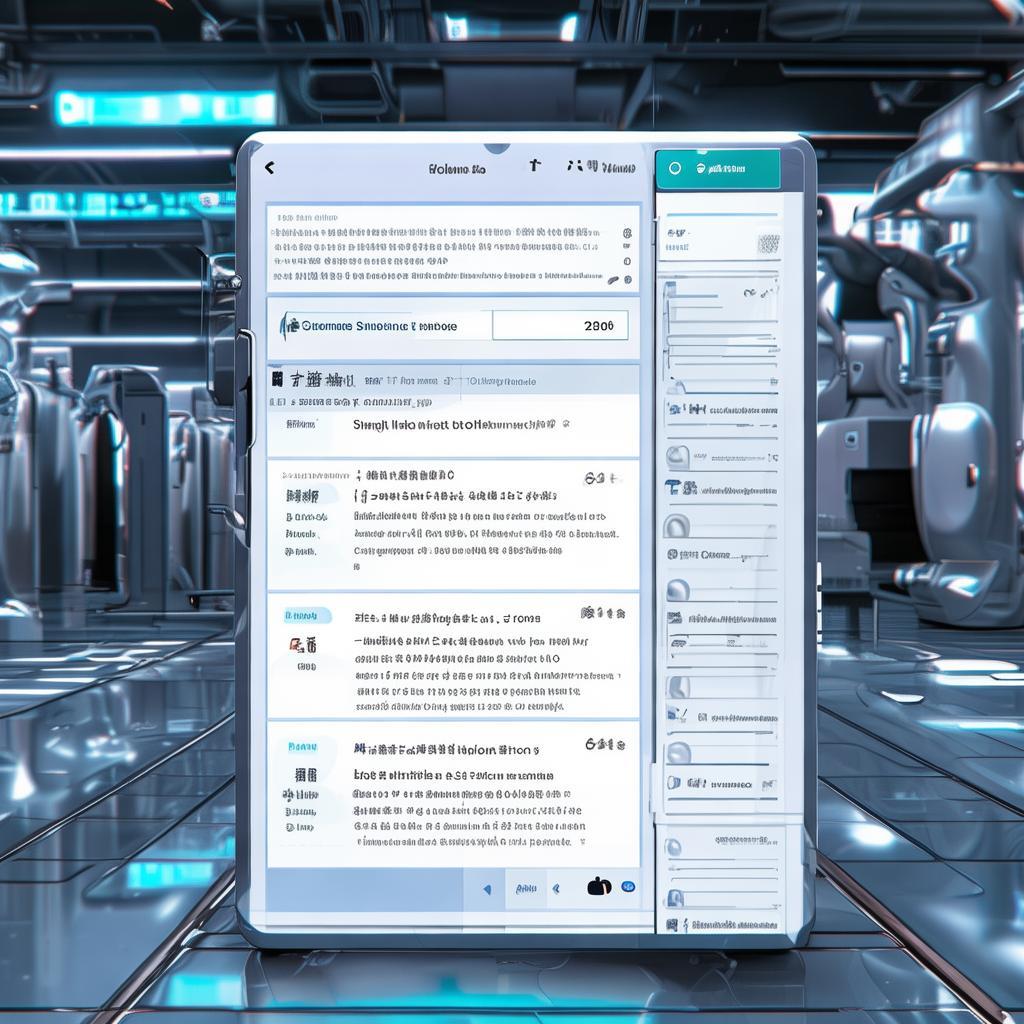This screenshot has height=1024, width=1024.
Task: Go back with the top-left arrow
Action: pyautogui.click(x=269, y=168)
